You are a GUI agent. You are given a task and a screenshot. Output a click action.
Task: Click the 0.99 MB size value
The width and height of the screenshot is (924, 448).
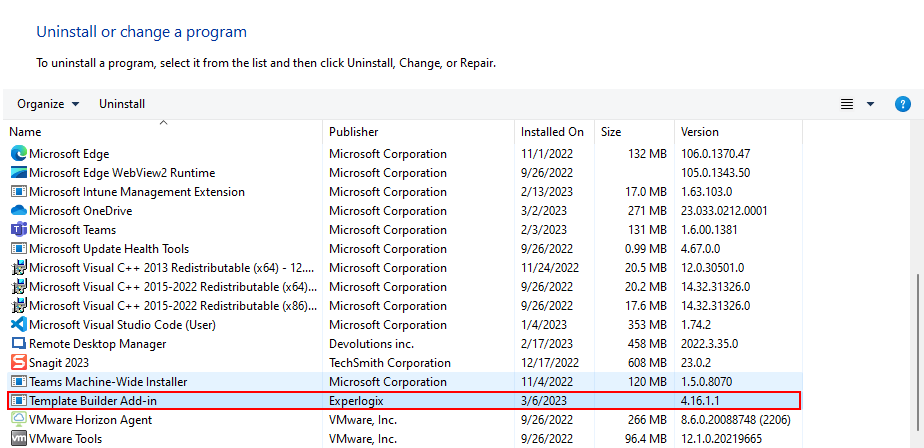coord(646,249)
